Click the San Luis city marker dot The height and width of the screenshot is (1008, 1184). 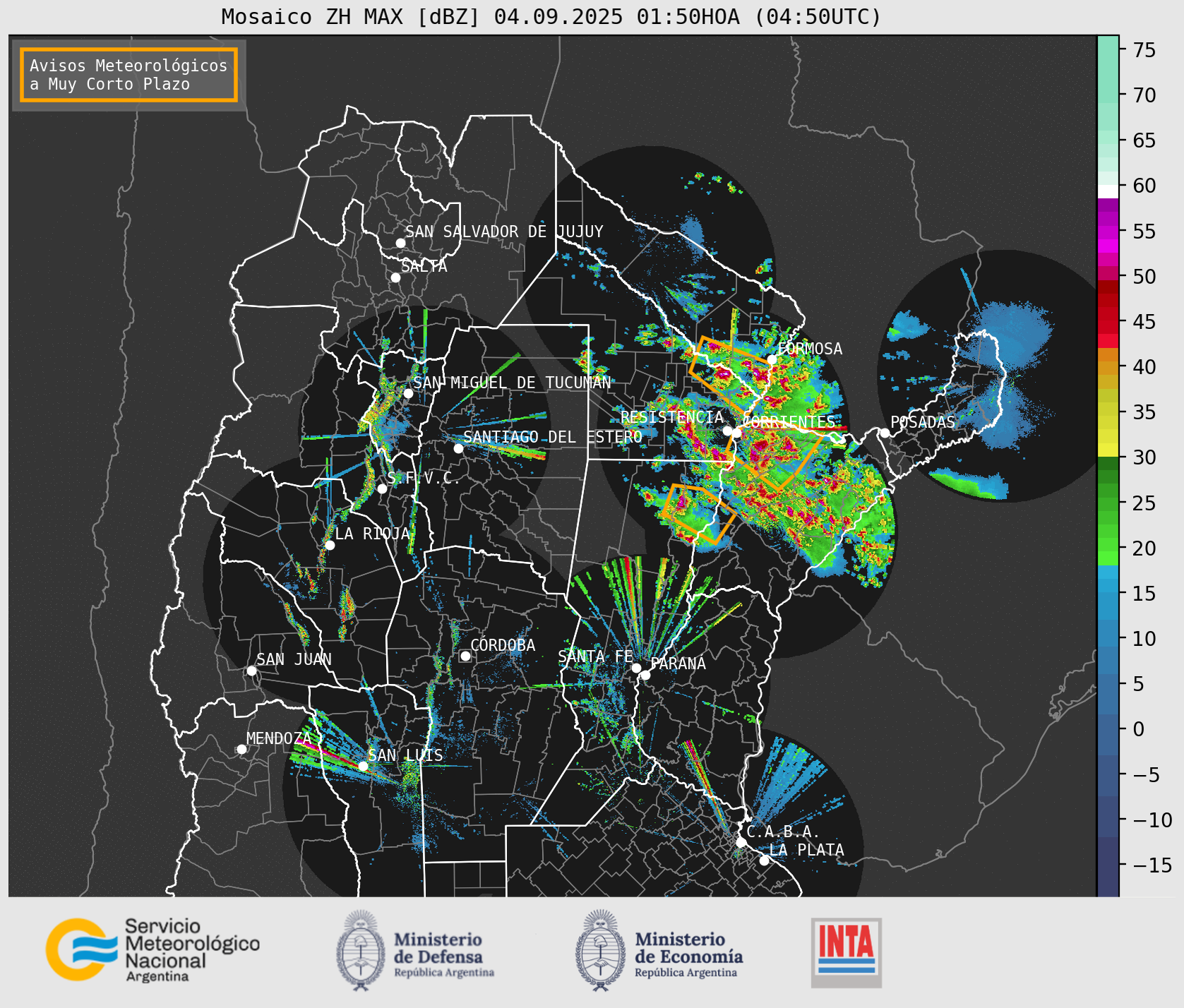point(363,766)
